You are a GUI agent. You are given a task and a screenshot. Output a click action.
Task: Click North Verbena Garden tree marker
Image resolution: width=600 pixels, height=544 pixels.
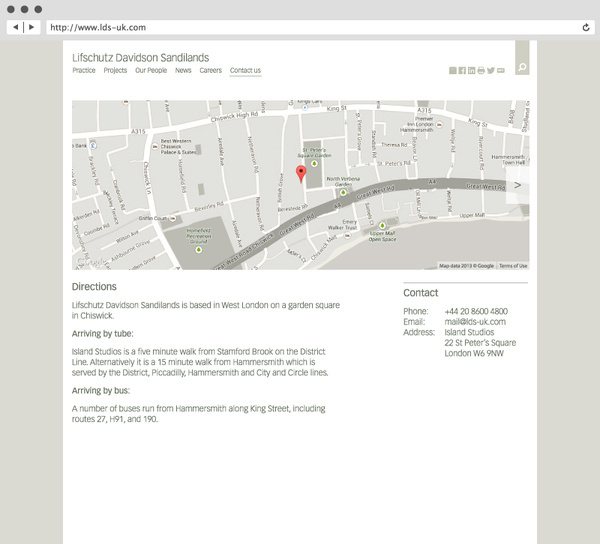pyautogui.click(x=343, y=192)
